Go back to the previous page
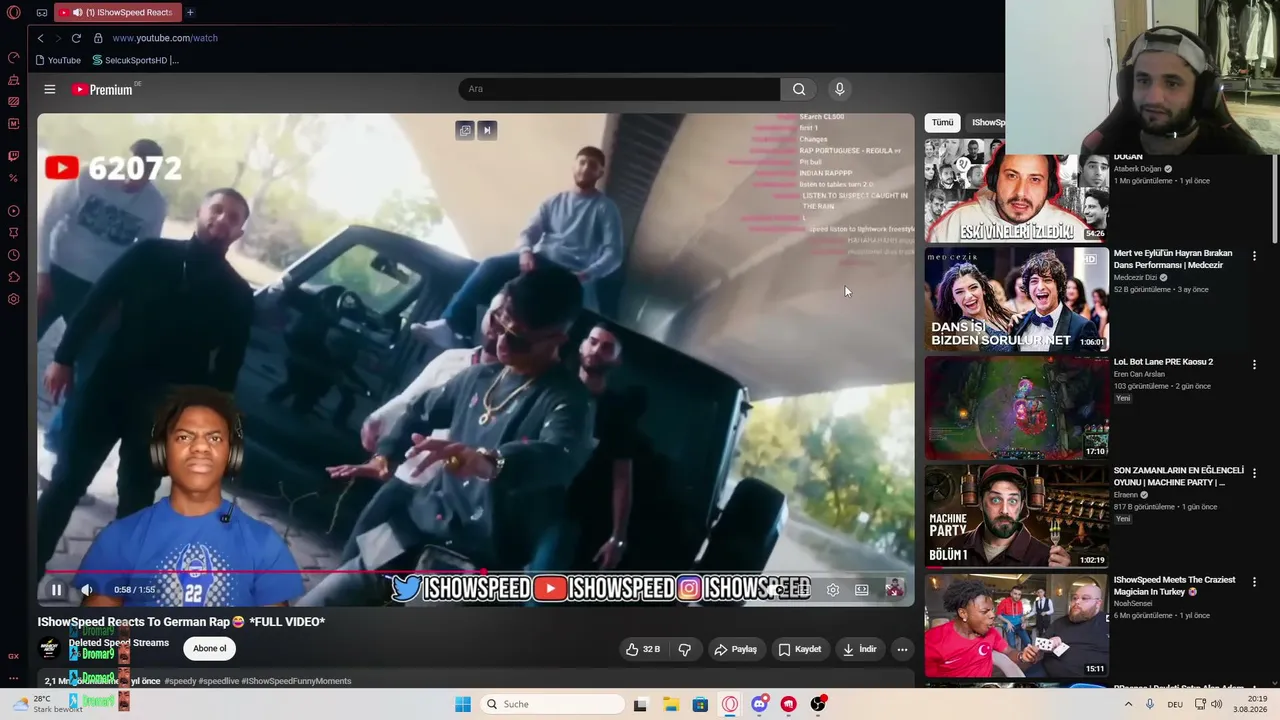Screen dimensions: 1280x720 pyautogui.click(x=40, y=38)
